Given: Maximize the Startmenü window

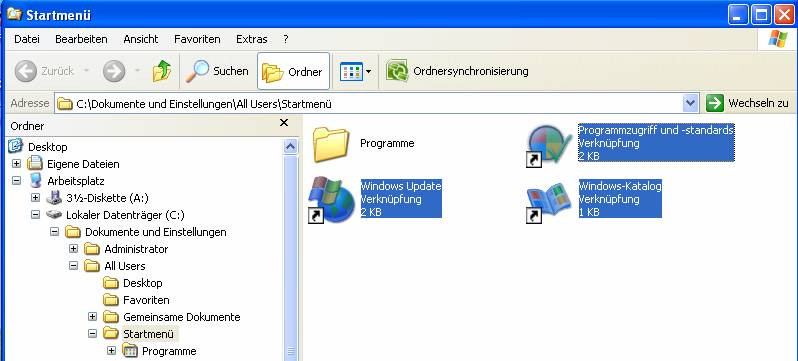Looking at the screenshot, I should (761, 15).
